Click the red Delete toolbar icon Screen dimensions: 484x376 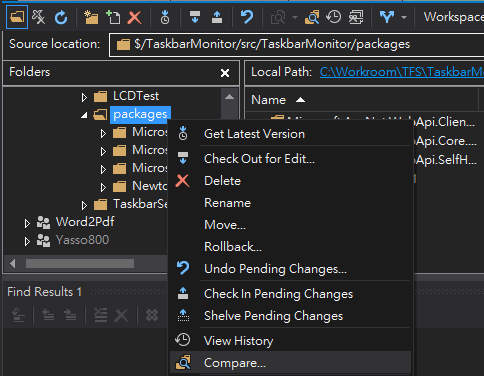[135, 17]
